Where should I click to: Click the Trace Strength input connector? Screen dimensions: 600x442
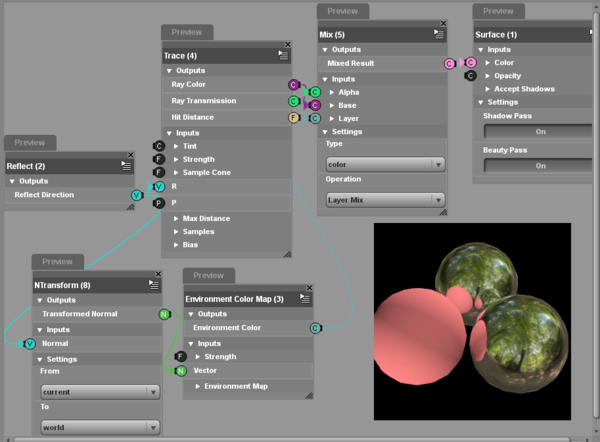(x=159, y=159)
